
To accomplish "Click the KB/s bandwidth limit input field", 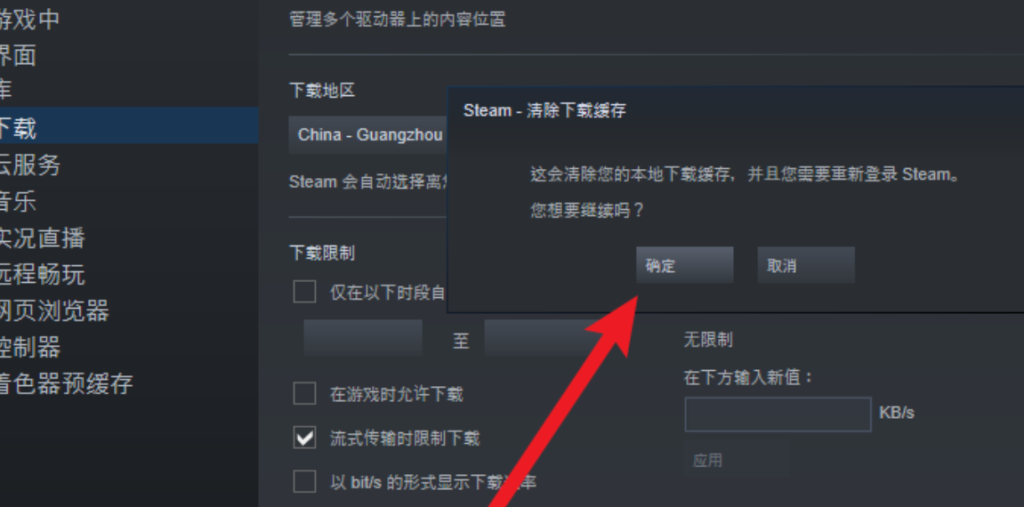I will 778,414.
